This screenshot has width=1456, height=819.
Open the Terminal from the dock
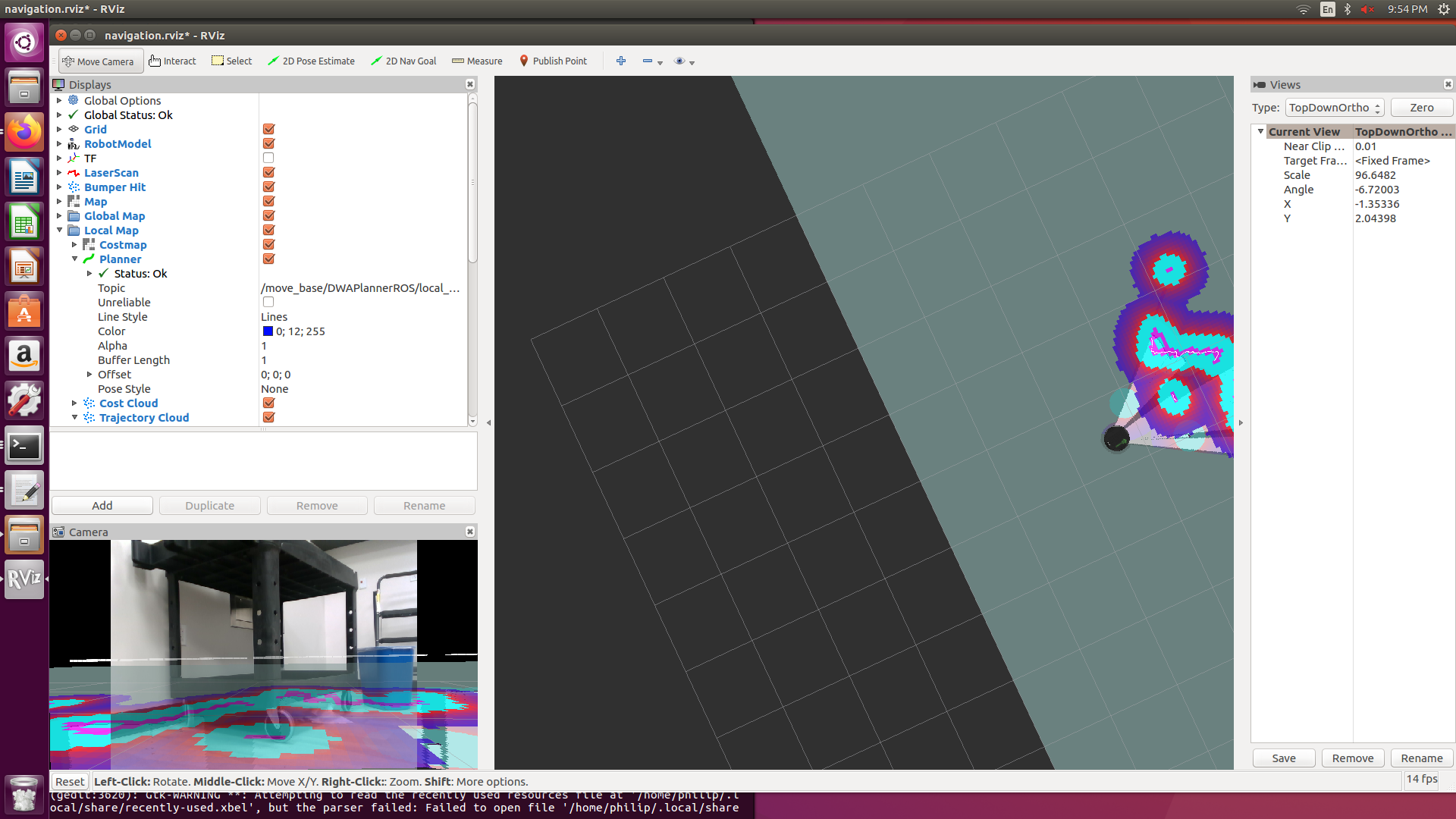tap(24, 446)
